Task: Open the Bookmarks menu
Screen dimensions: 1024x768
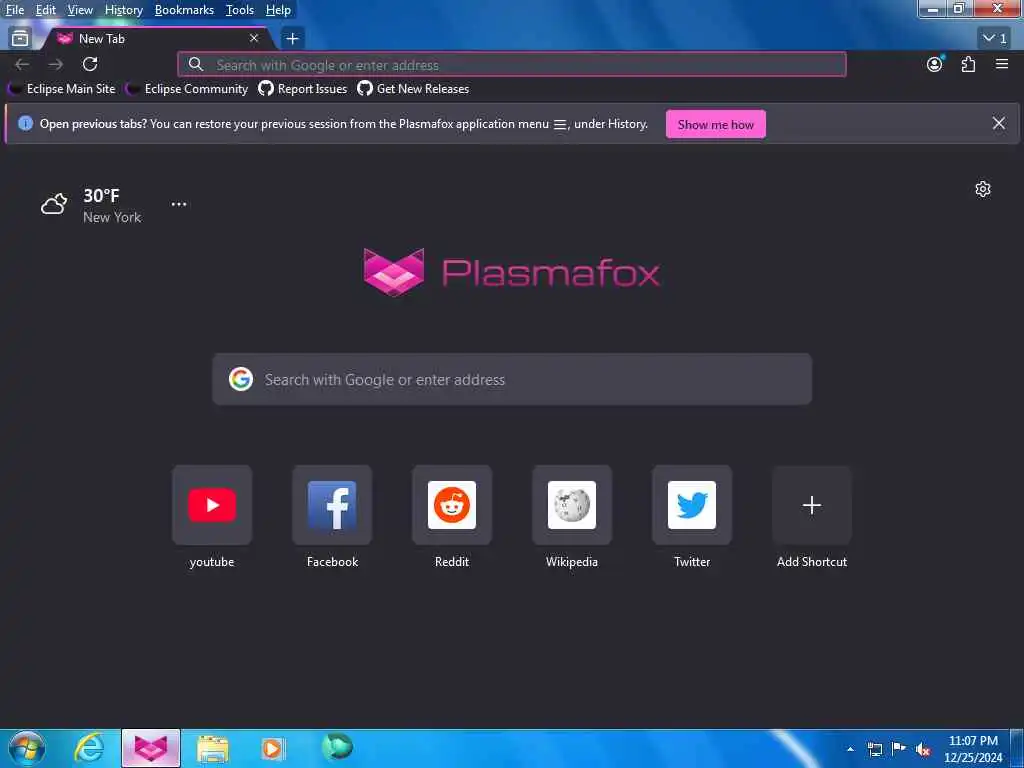Action: click(184, 10)
